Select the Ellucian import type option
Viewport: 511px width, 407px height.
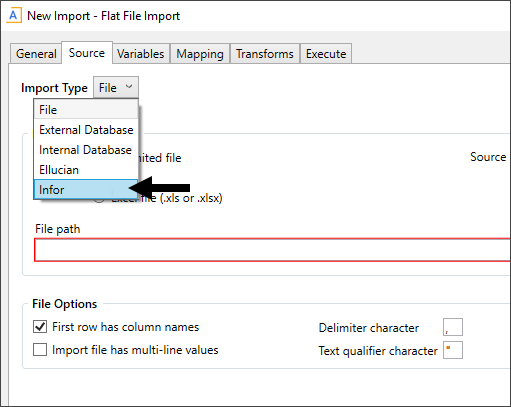click(x=86, y=170)
